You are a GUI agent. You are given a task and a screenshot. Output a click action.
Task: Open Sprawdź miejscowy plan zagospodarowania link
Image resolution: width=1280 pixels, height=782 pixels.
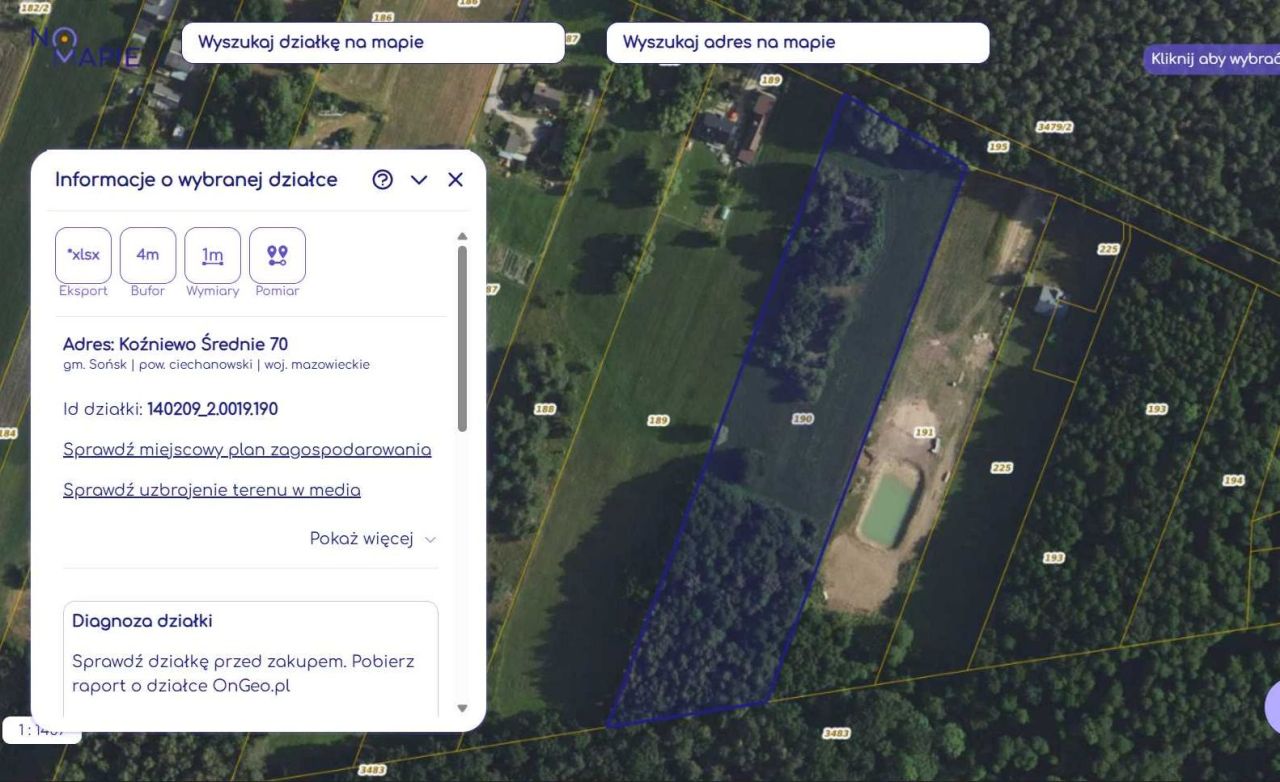(247, 449)
